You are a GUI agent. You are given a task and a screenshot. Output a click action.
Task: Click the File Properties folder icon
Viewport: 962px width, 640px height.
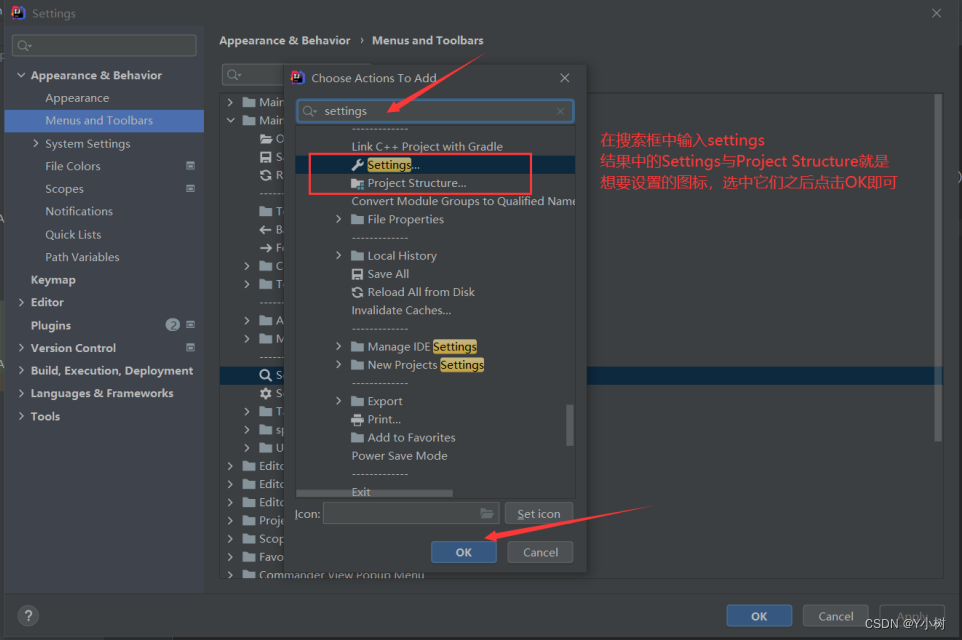pos(358,220)
